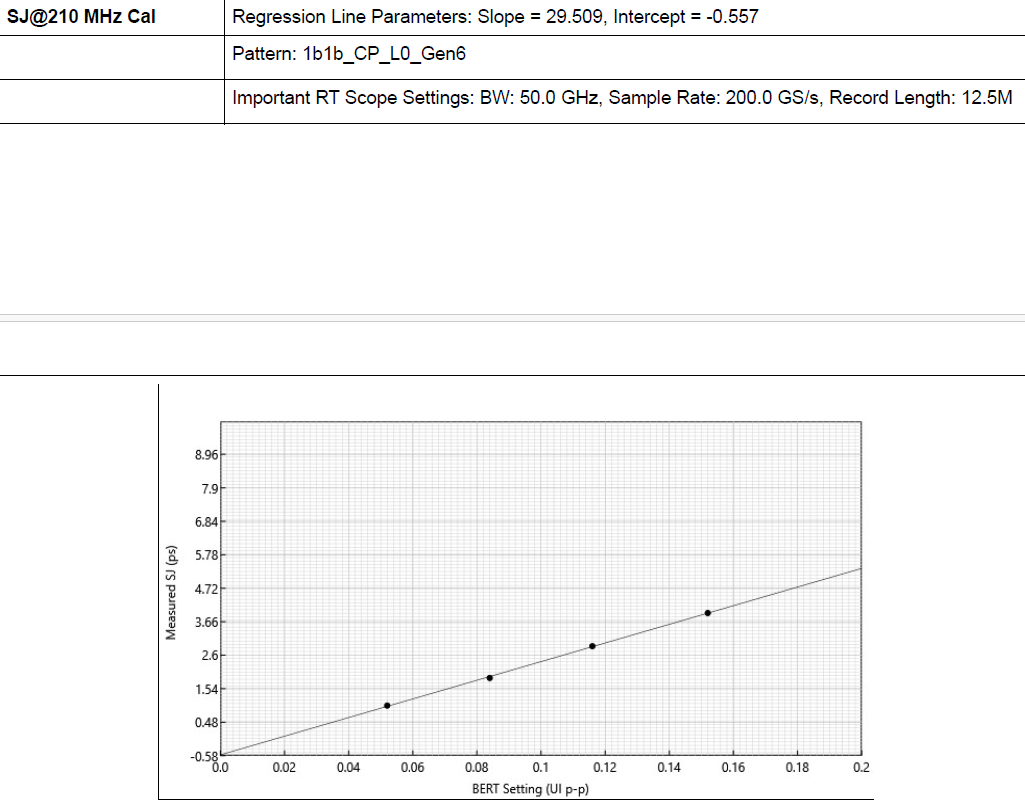Click the data point near 0.115 UI
The width and height of the screenshot is (1025, 805).
tap(593, 647)
